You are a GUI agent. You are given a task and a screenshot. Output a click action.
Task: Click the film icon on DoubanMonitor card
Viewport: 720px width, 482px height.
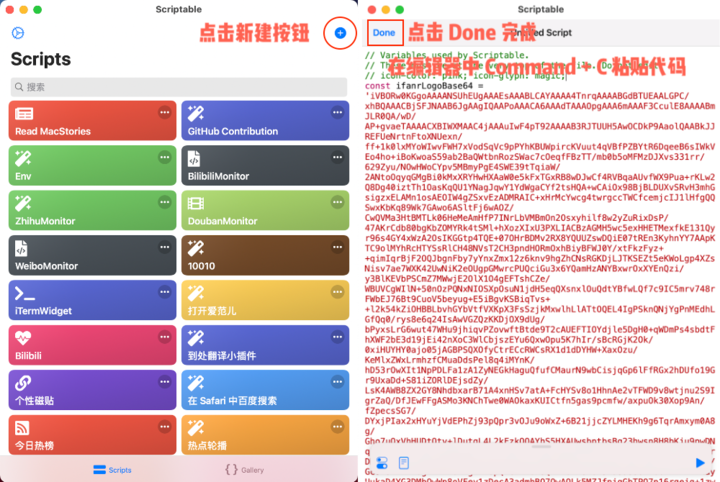click(x=196, y=203)
